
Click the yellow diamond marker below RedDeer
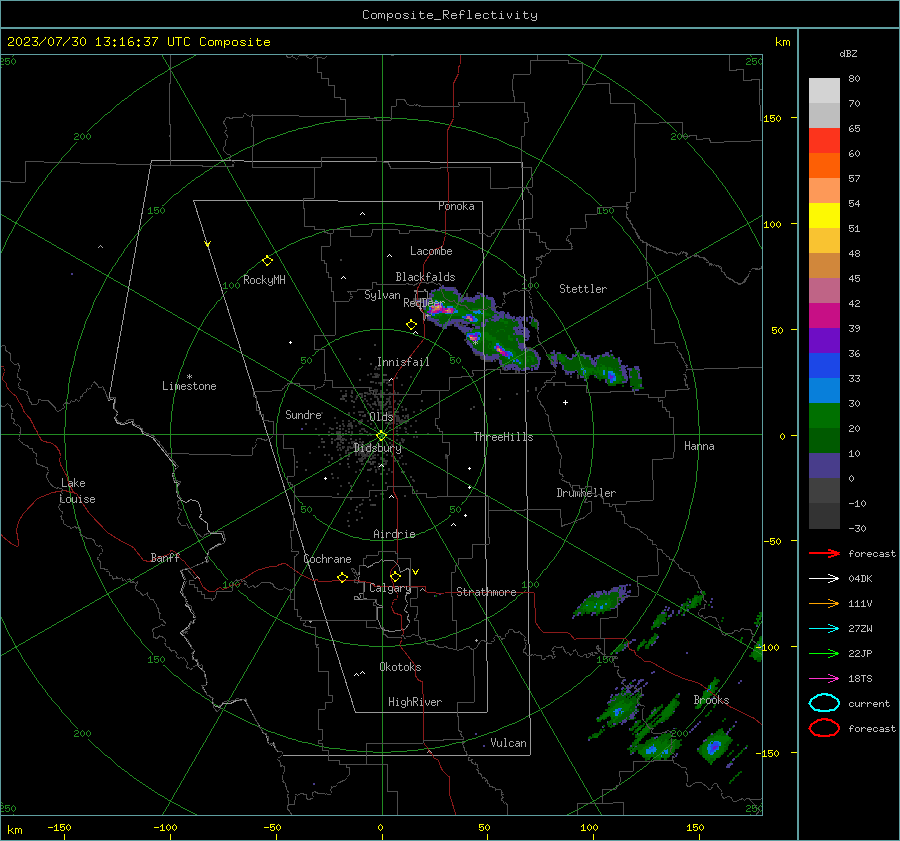pos(411,325)
